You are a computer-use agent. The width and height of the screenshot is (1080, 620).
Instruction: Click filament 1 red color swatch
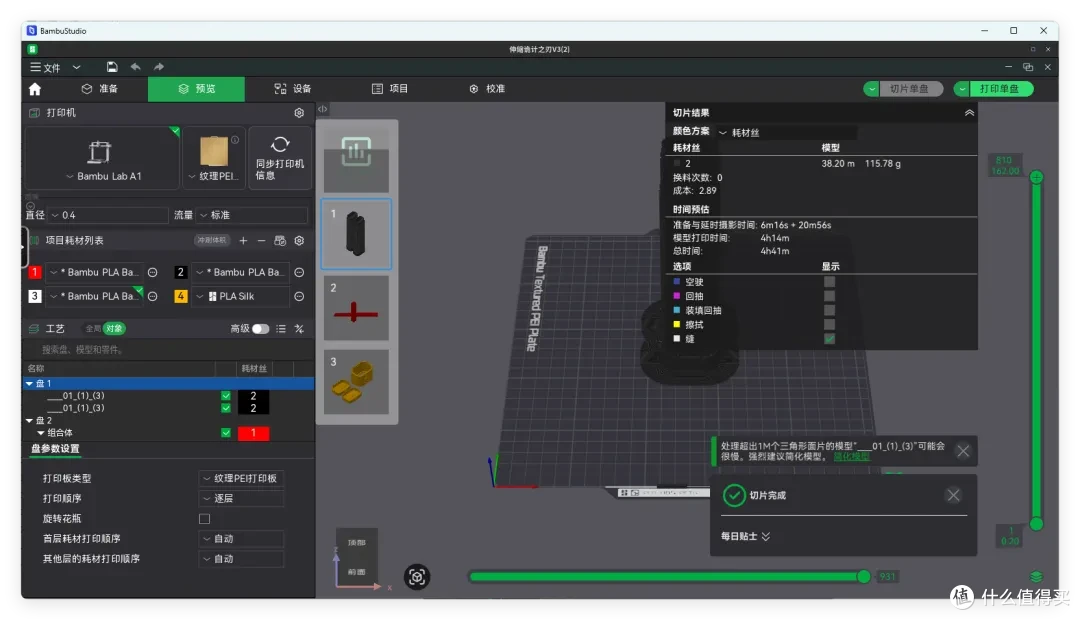point(34,273)
